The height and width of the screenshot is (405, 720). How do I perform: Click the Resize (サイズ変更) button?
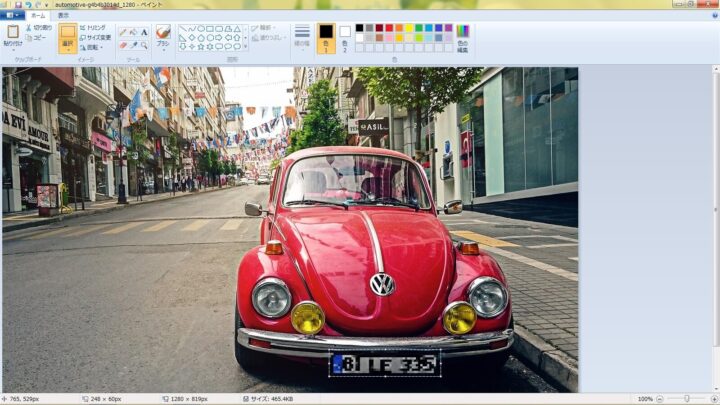click(x=96, y=37)
